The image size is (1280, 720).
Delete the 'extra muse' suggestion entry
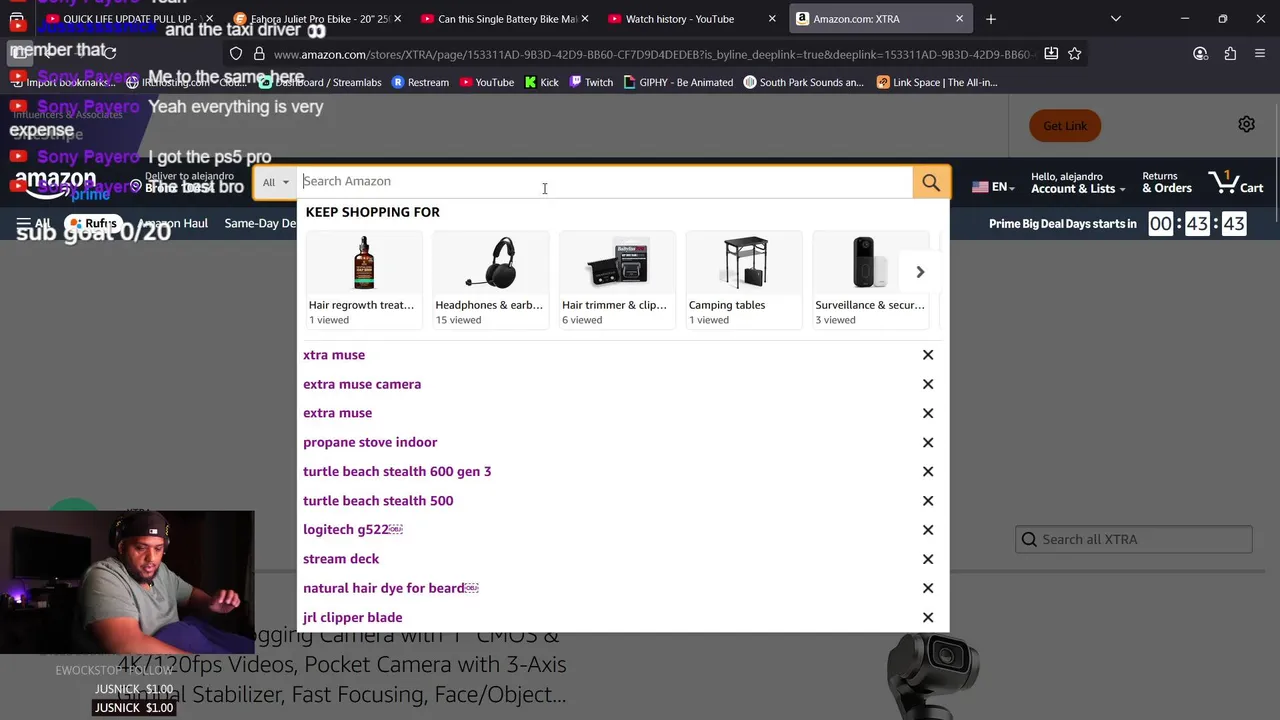(928, 413)
